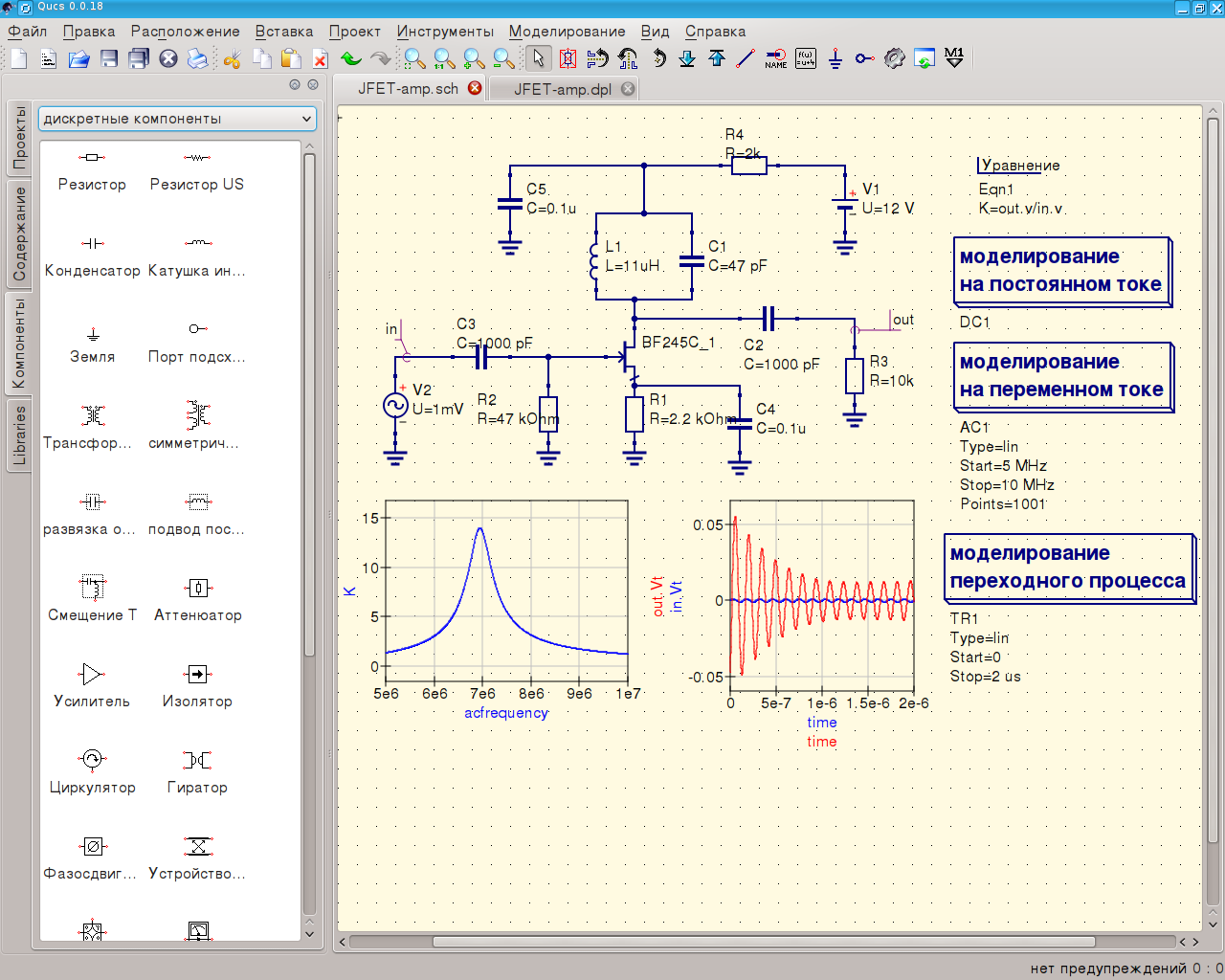The image size is (1225, 980).
Task: Open the Проекты side tab
Action: (19, 138)
